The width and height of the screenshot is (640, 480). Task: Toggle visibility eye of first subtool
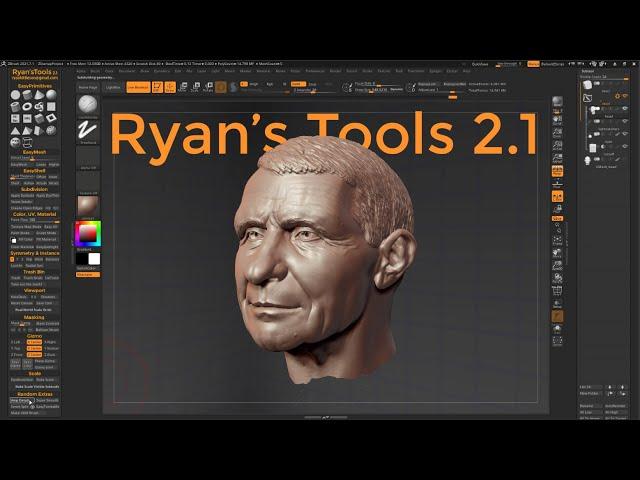tap(625, 96)
